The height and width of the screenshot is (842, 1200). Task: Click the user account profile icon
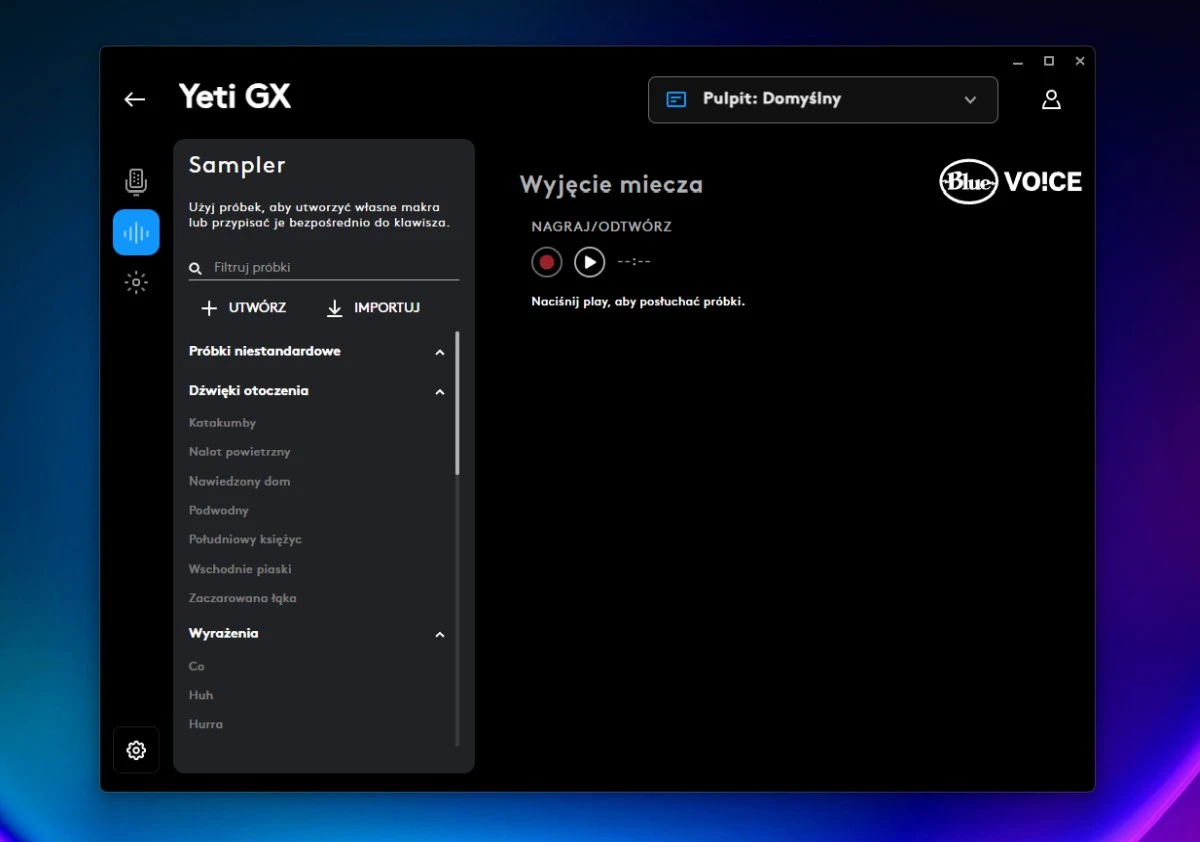(1051, 99)
